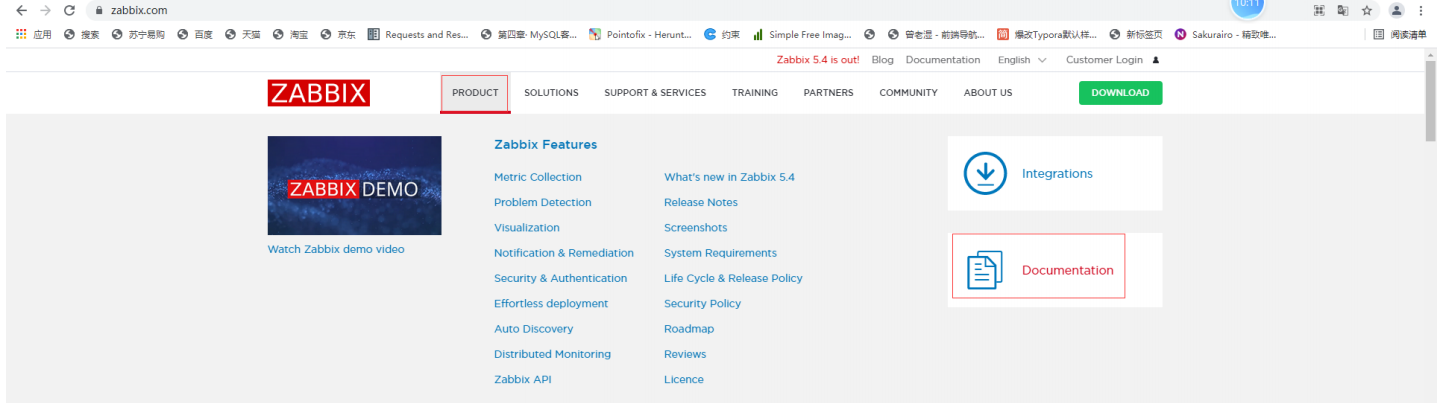Click the Zabbix 5.4 is out! announcement

click(x=818, y=60)
